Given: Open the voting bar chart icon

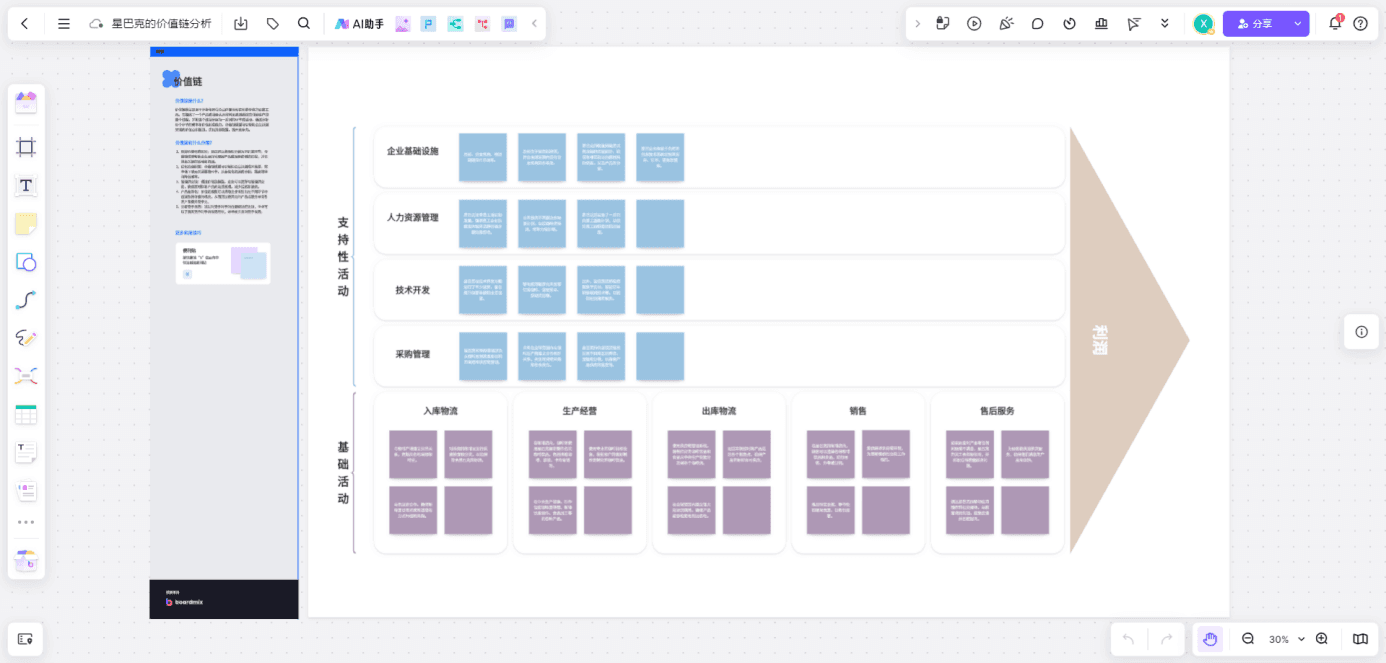Looking at the screenshot, I should coord(1102,24).
